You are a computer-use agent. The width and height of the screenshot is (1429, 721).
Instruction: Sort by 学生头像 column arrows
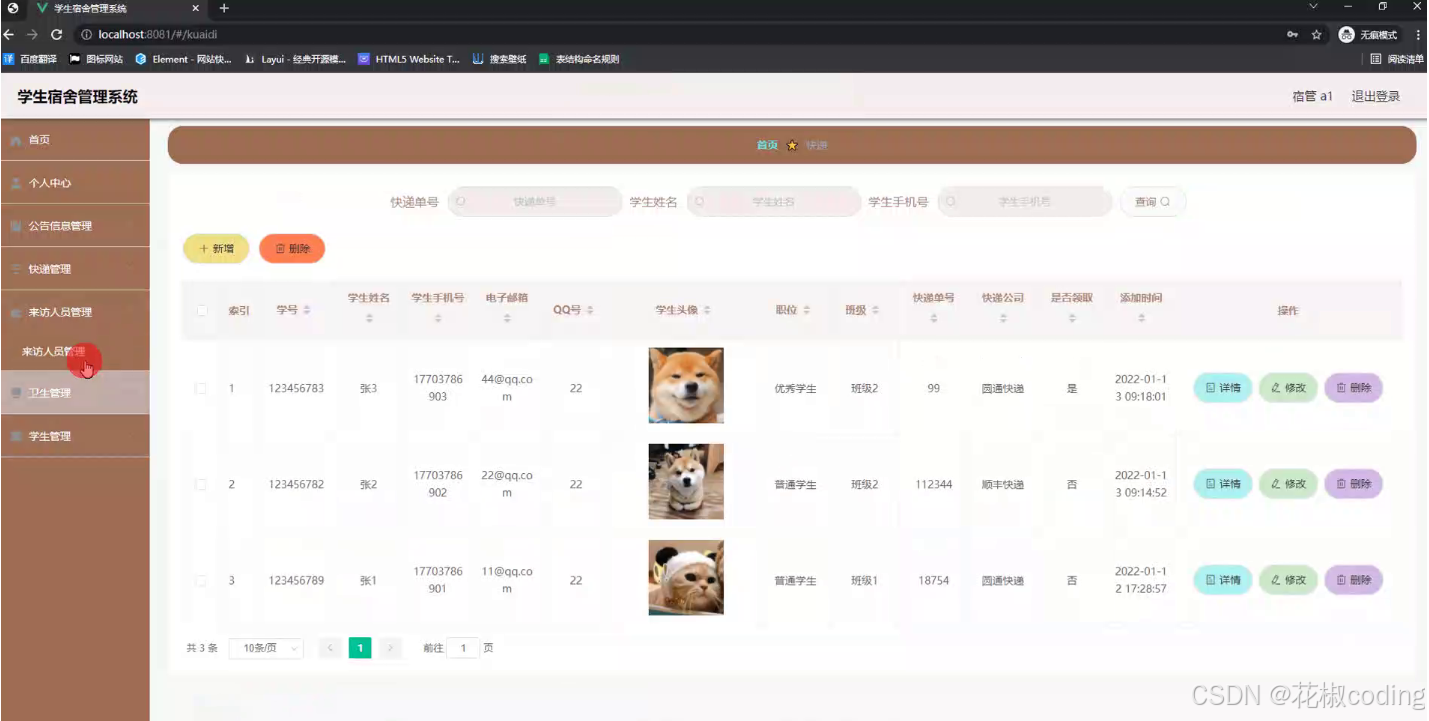tap(707, 310)
